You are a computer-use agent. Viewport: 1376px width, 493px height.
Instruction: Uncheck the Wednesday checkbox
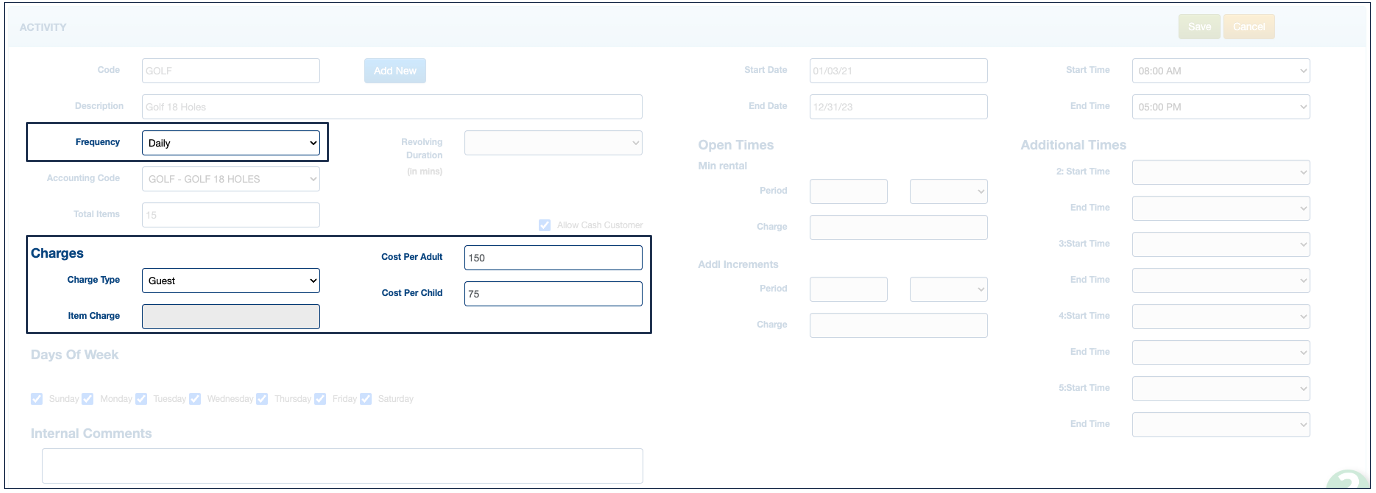pos(197,399)
